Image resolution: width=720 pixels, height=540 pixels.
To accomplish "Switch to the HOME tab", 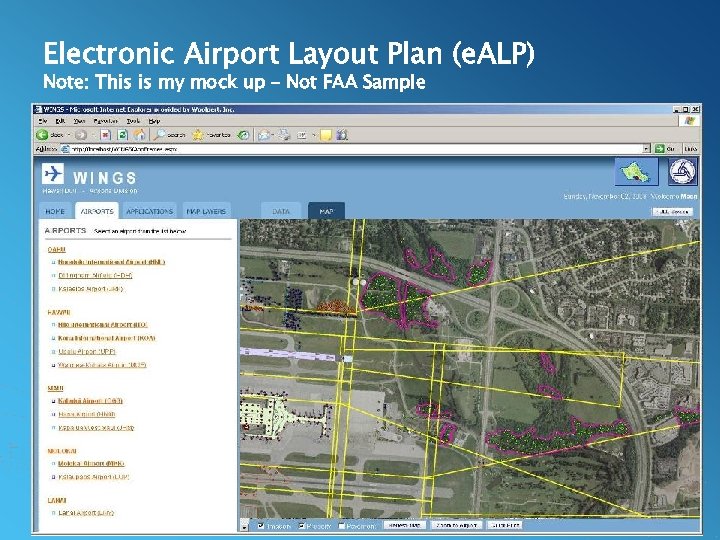I will point(55,211).
